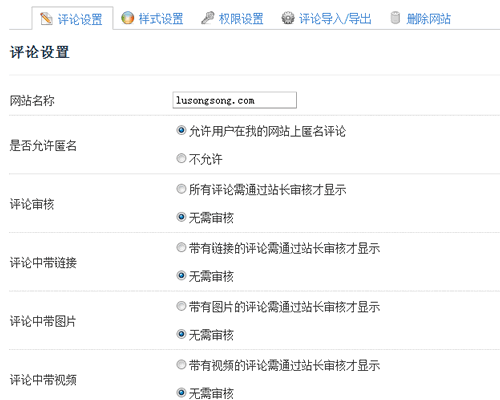Switch to the 权限设置 tab
This screenshot has width=500, height=400.
(x=232, y=18)
